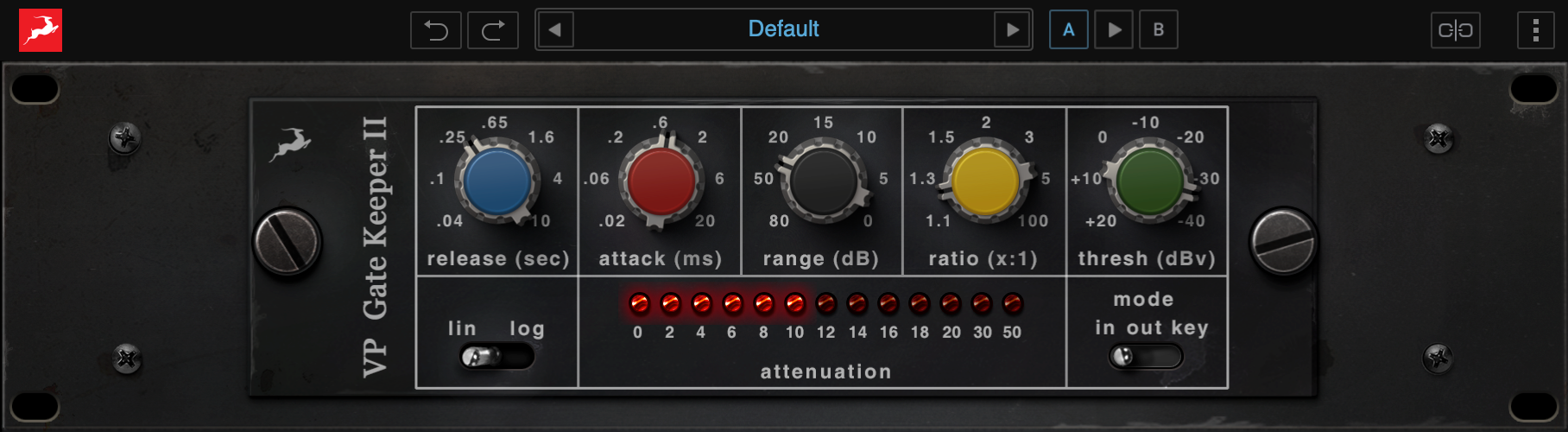Click the black range knob
Screen dimensions: 1568x432
[823, 181]
